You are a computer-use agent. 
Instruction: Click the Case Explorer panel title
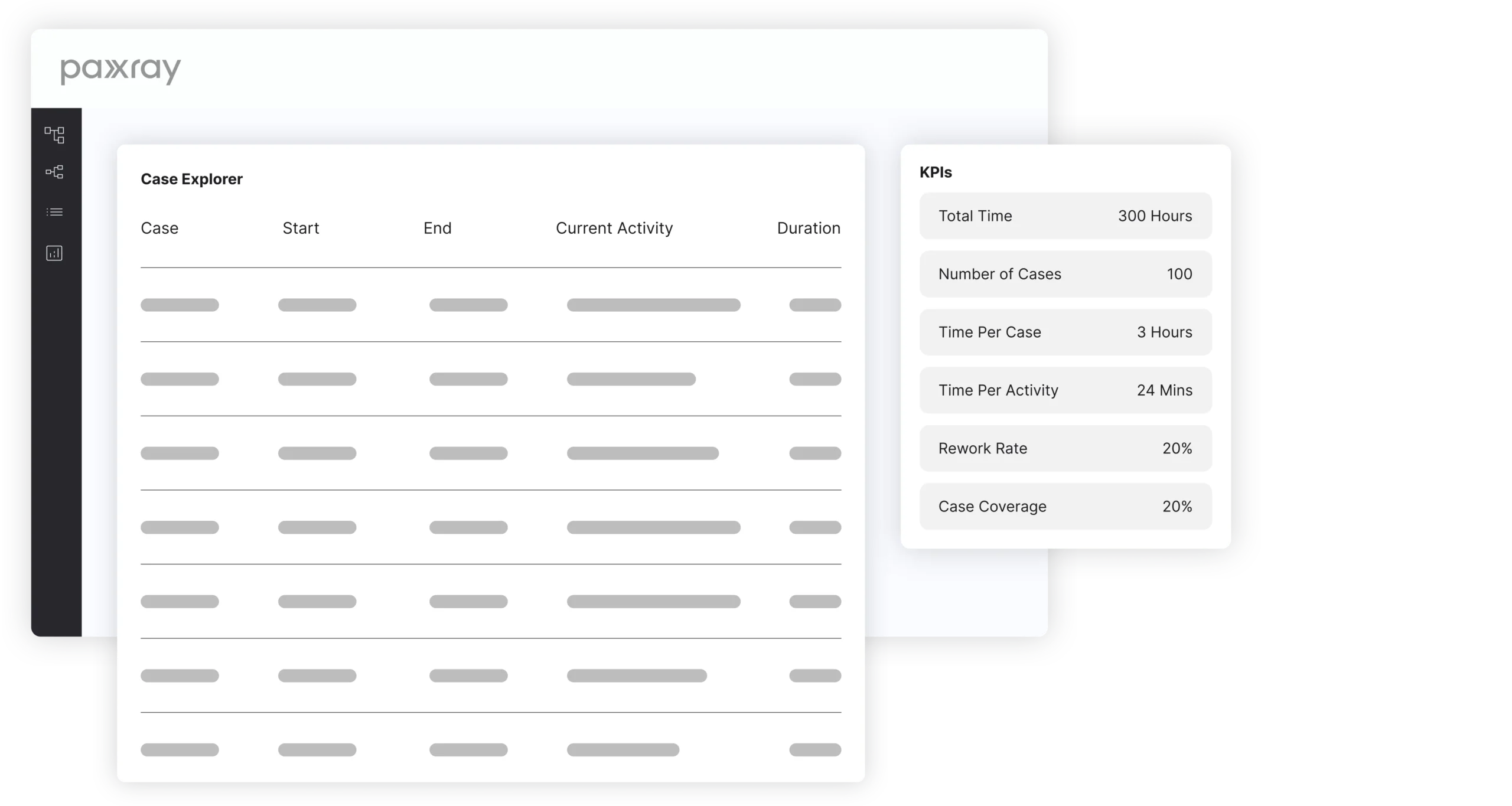point(191,179)
